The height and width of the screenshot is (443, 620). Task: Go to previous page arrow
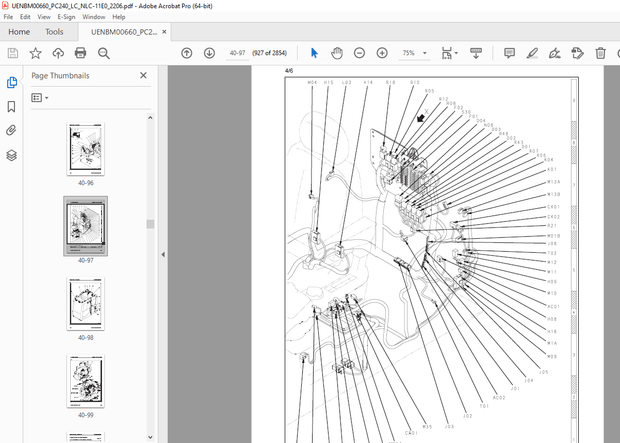point(187,53)
